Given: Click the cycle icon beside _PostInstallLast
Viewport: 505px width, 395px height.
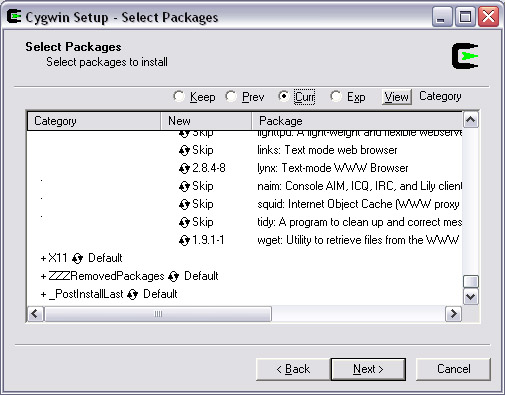Looking at the screenshot, I should 133,294.
